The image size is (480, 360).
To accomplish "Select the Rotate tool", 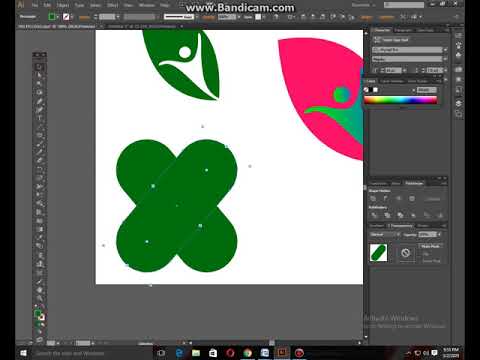I will 39,169.
